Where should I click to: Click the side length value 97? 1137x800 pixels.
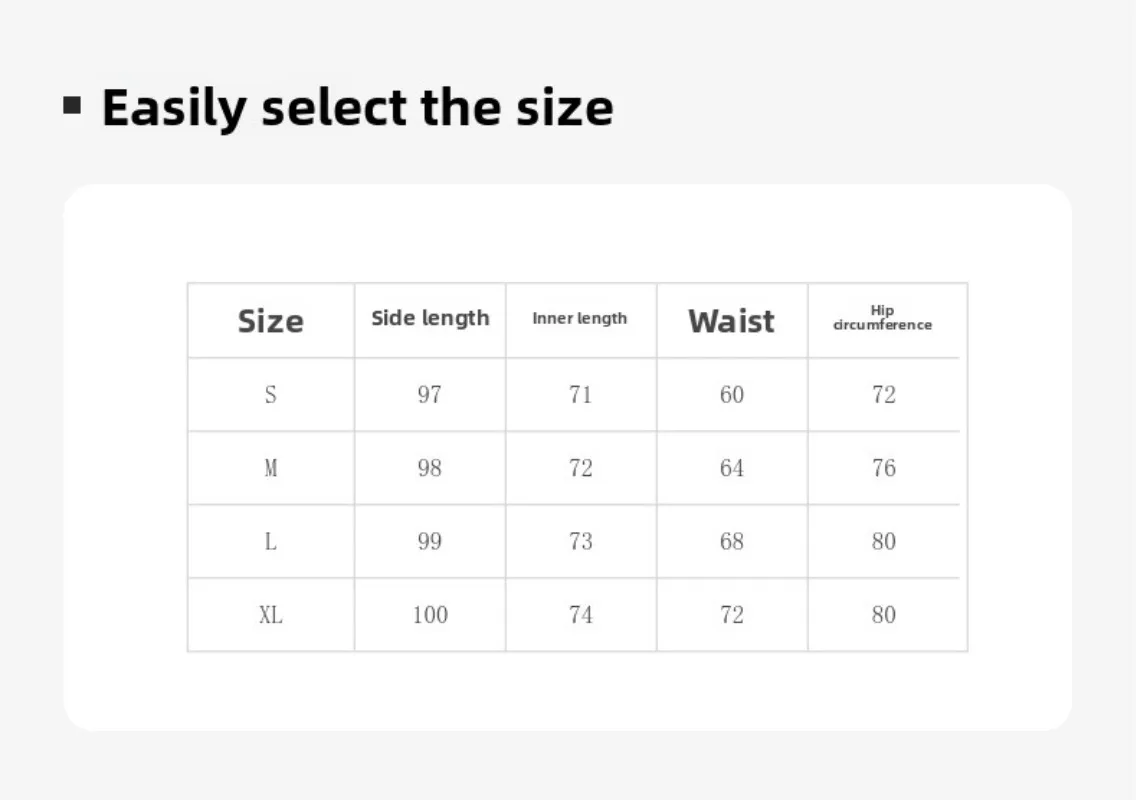pyautogui.click(x=429, y=395)
